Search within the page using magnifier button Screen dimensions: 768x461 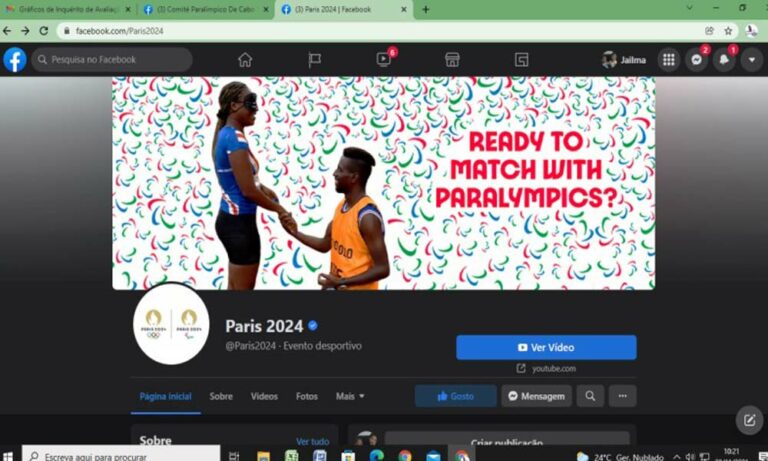590,396
